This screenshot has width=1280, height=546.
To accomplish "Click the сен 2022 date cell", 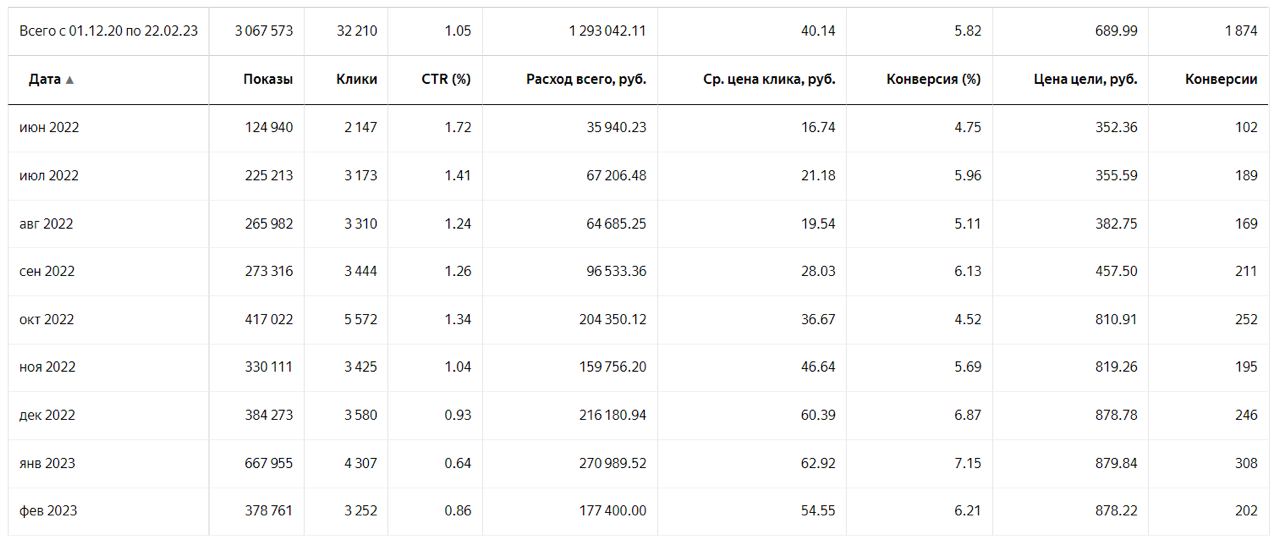I will click(x=47, y=272).
